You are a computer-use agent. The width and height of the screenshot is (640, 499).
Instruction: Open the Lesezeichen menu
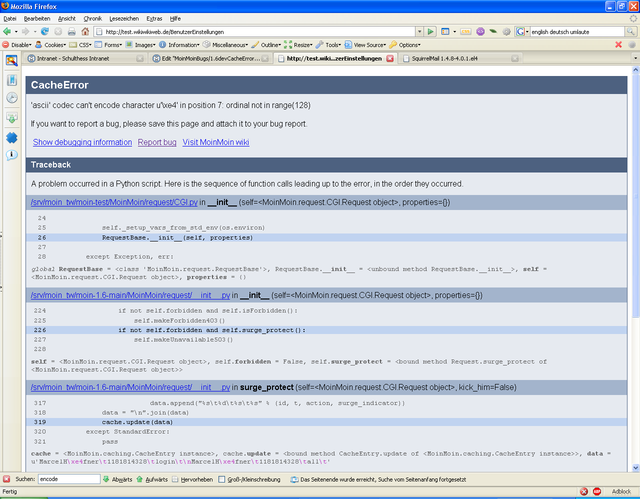click(123, 18)
